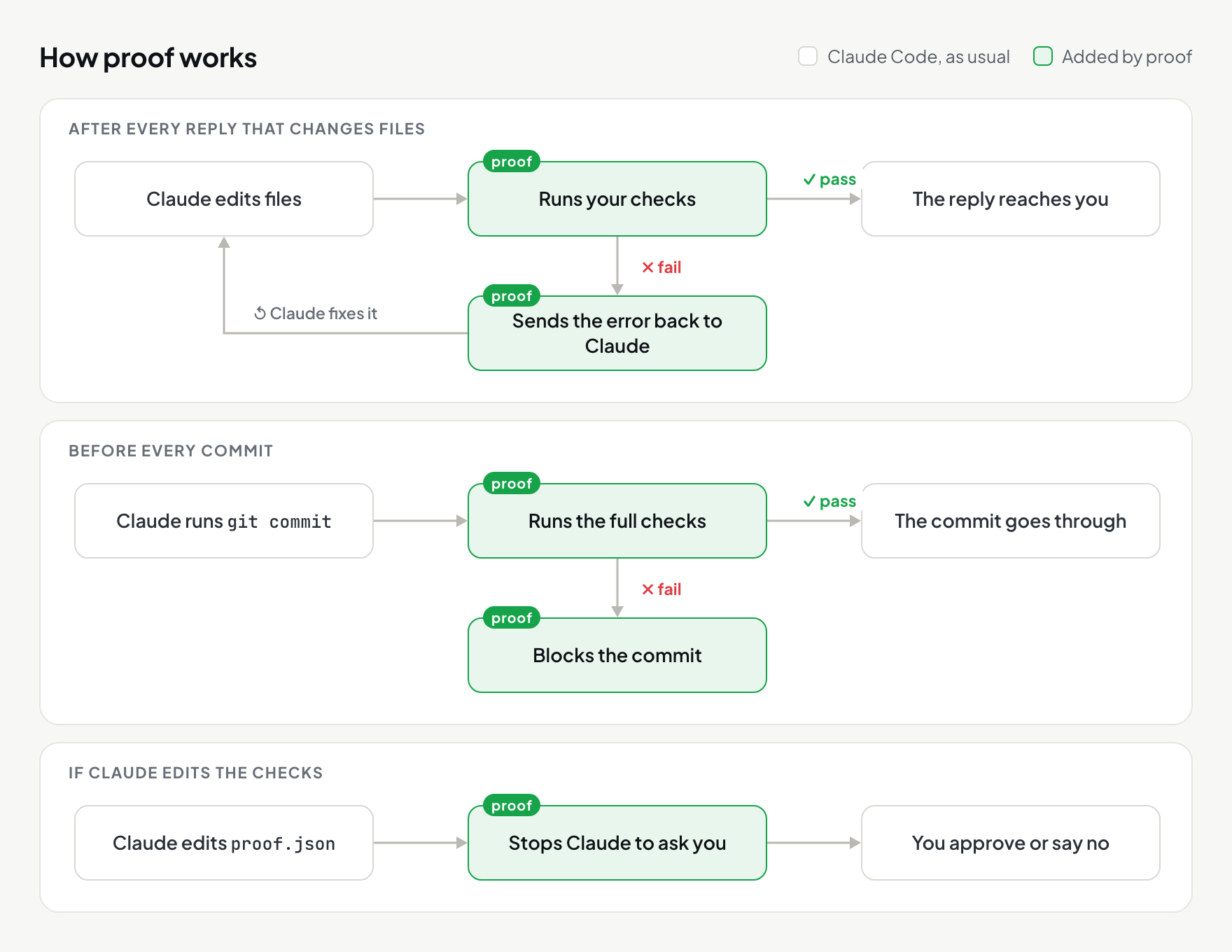Click the Claude runs git commit box
Image resolution: width=1232 pixels, height=952 pixels.
pyautogui.click(x=224, y=521)
